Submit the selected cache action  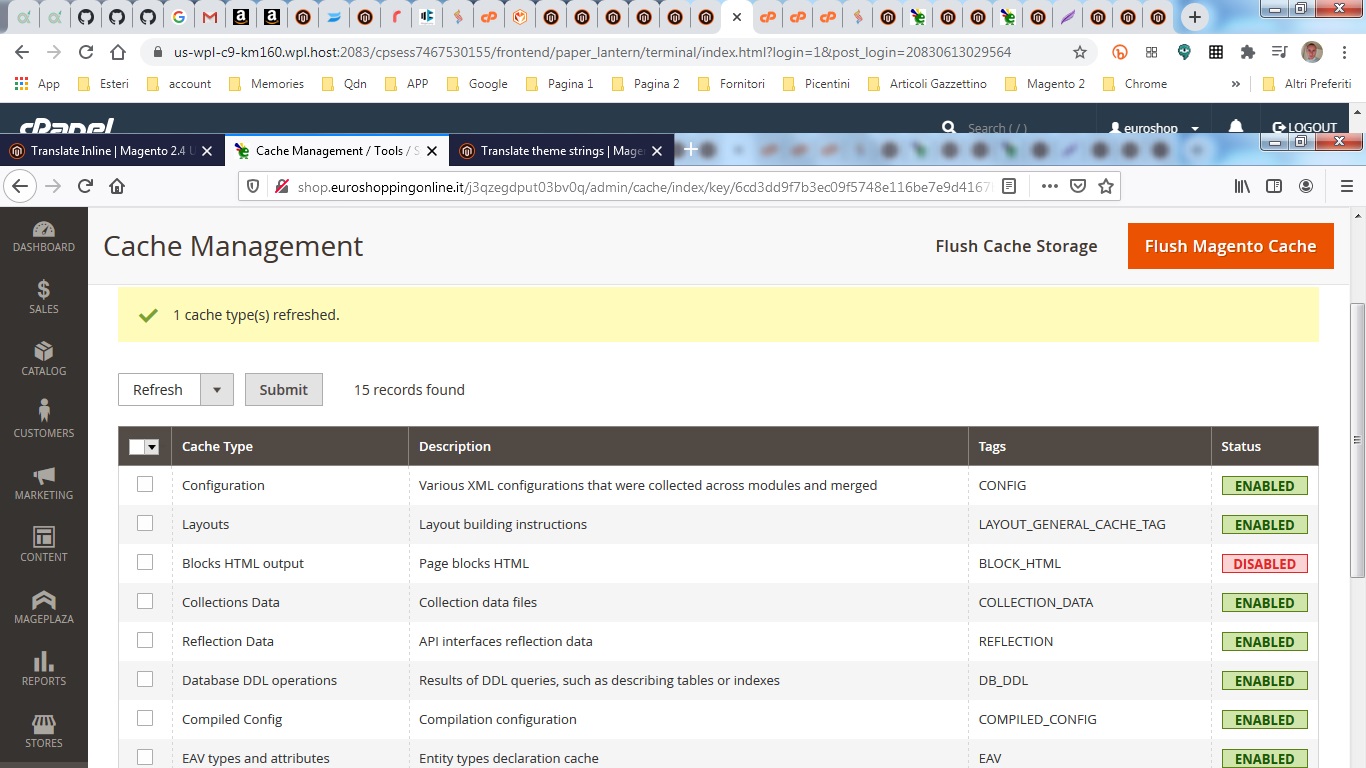[283, 389]
